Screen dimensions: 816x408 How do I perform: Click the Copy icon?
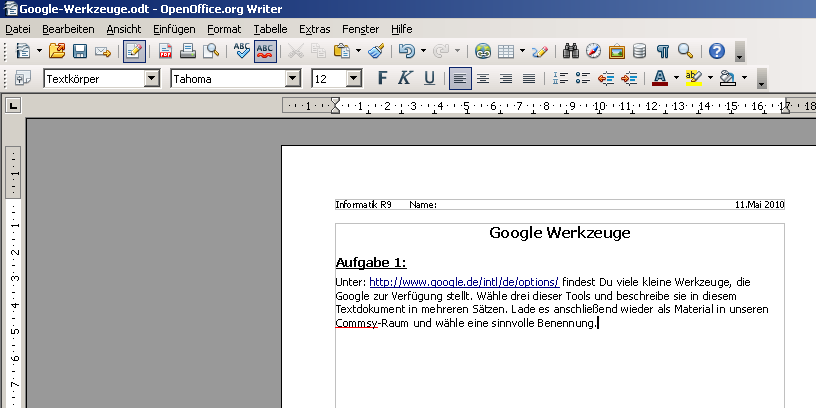[x=318, y=51]
